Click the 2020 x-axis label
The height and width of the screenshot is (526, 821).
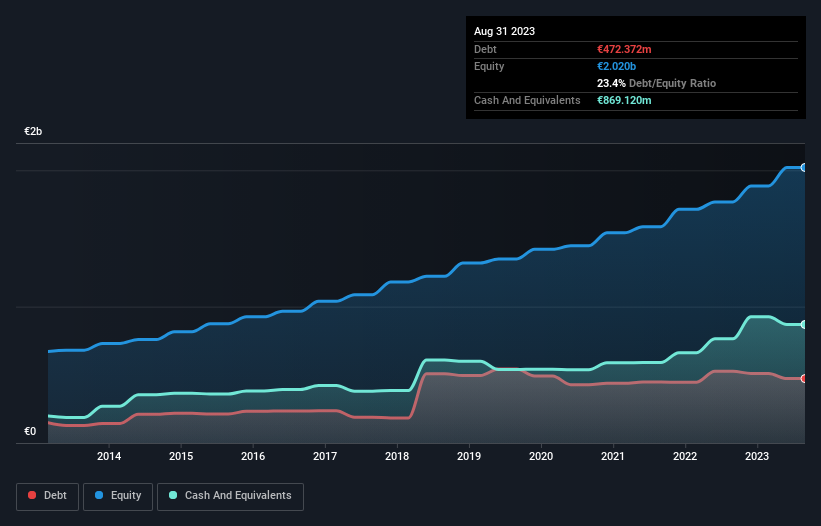[541, 456]
